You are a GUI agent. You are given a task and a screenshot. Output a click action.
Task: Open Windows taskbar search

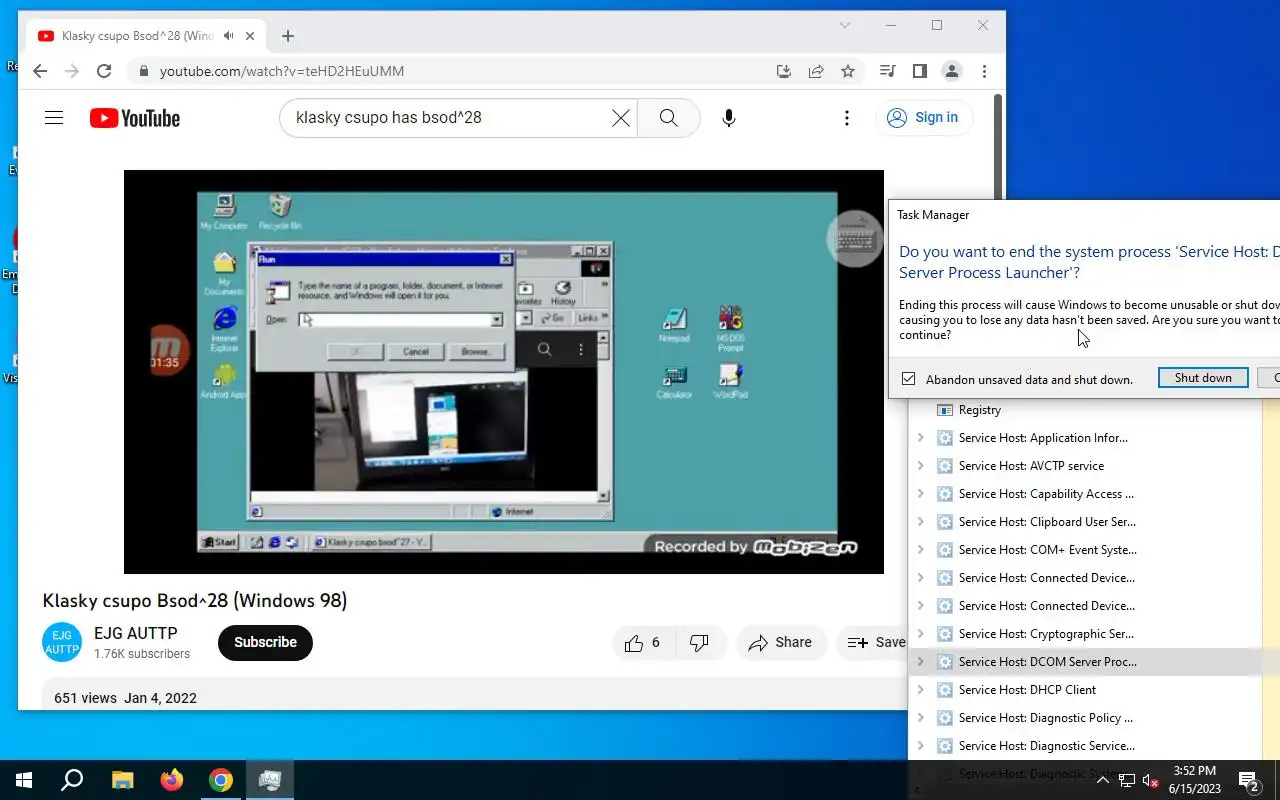tap(72, 780)
